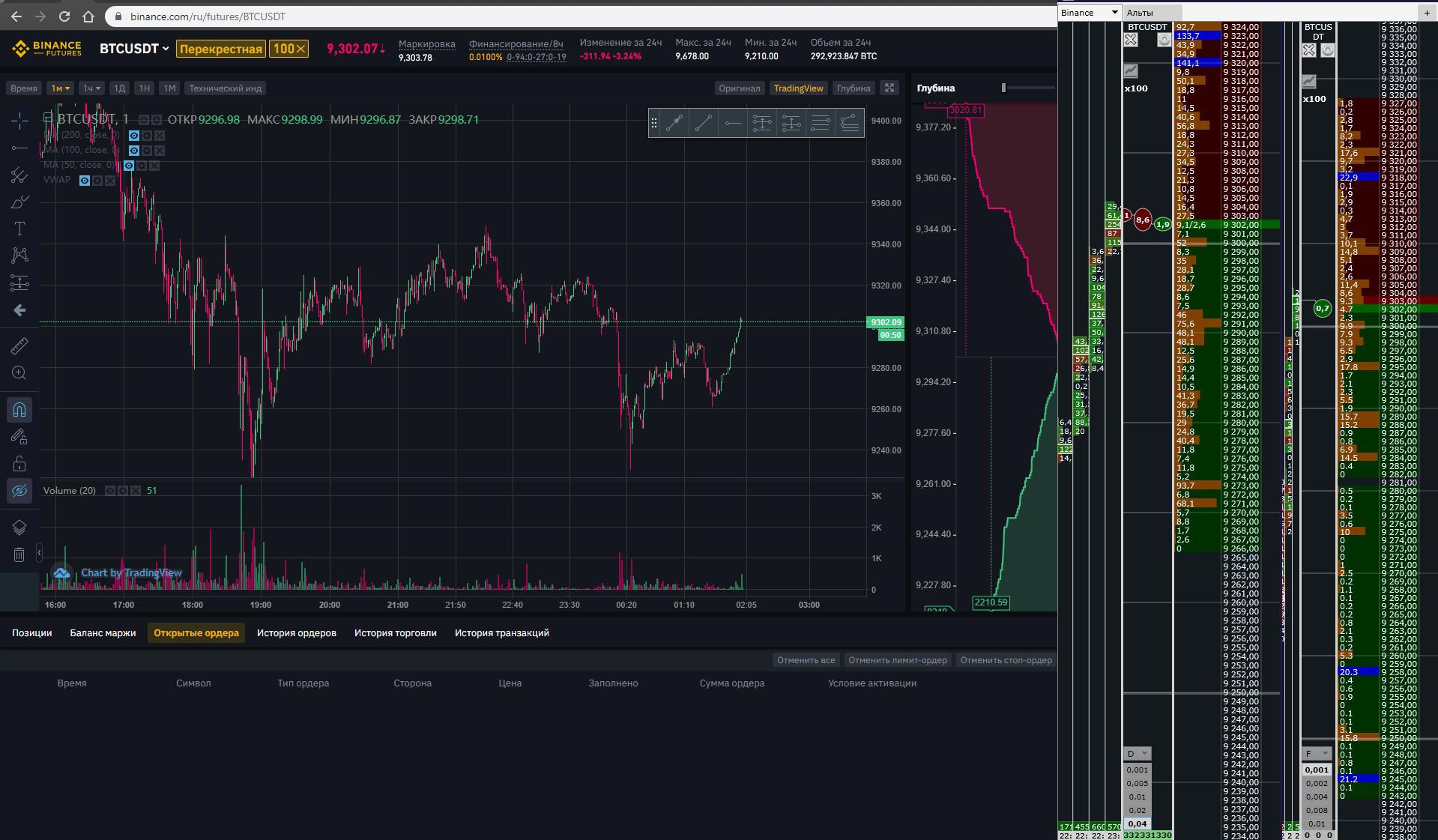Select plain trend line in floating toolbar
Screen dimensions: 1438x840
click(704, 124)
